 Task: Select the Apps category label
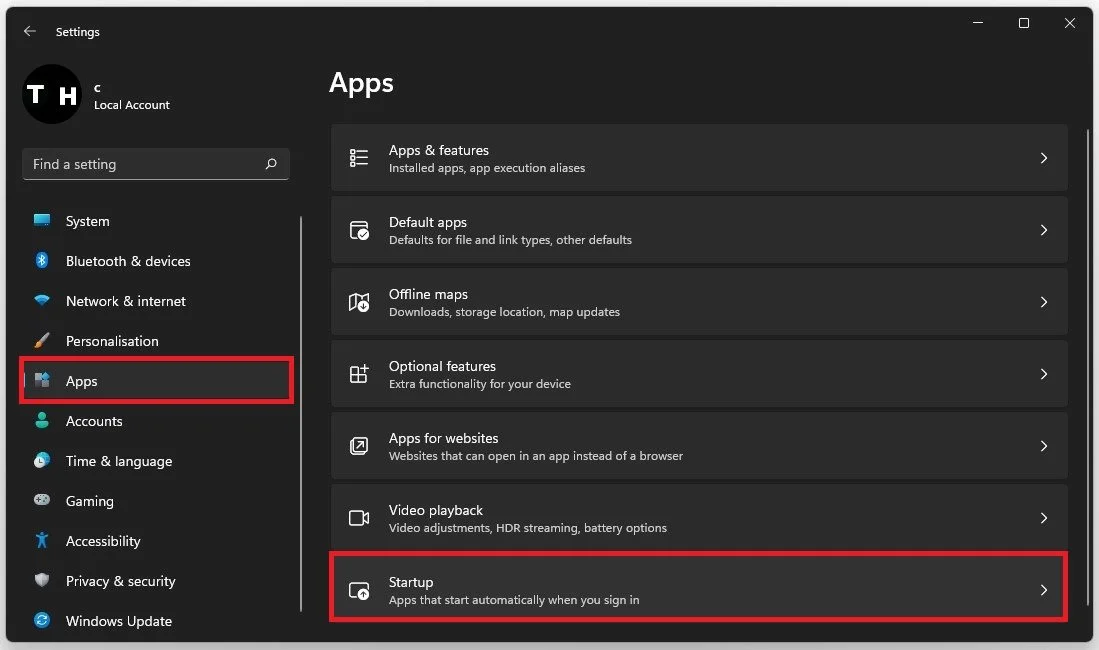[x=81, y=381]
